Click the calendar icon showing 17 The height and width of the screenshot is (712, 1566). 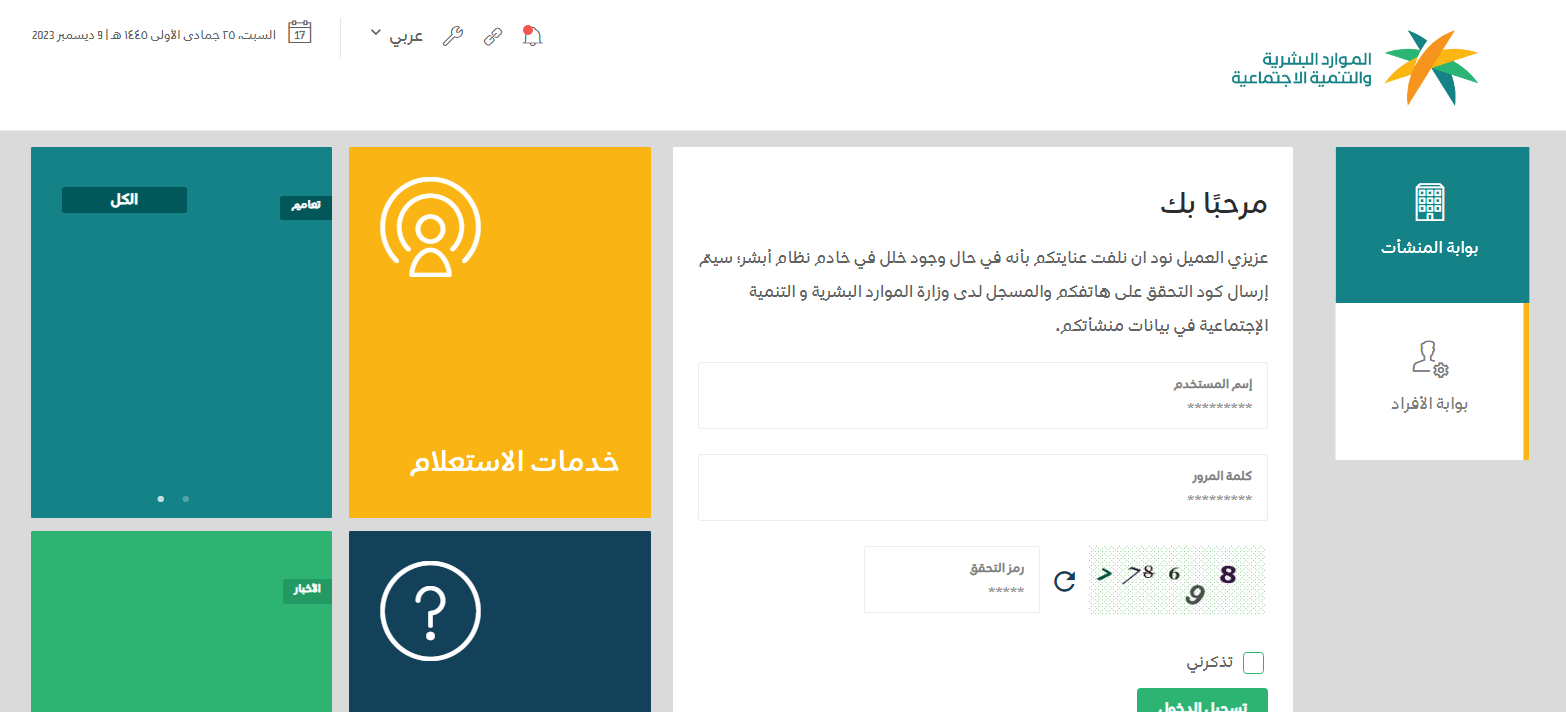point(300,33)
